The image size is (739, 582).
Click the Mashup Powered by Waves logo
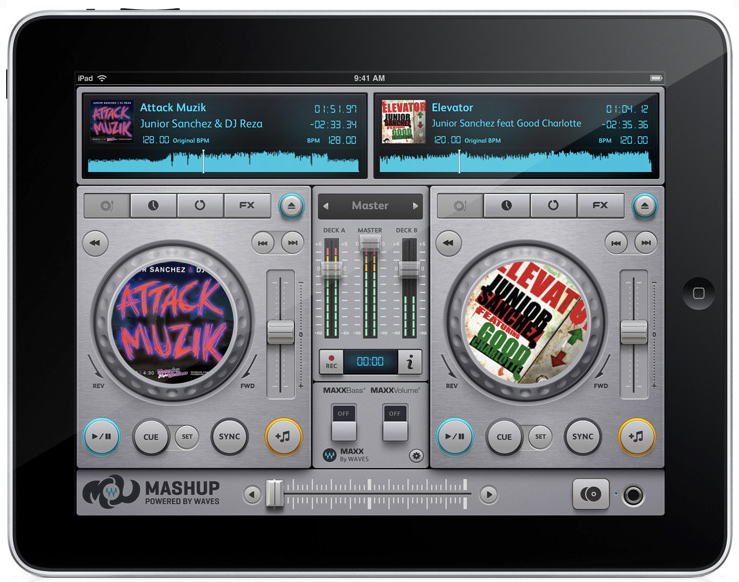[x=151, y=491]
